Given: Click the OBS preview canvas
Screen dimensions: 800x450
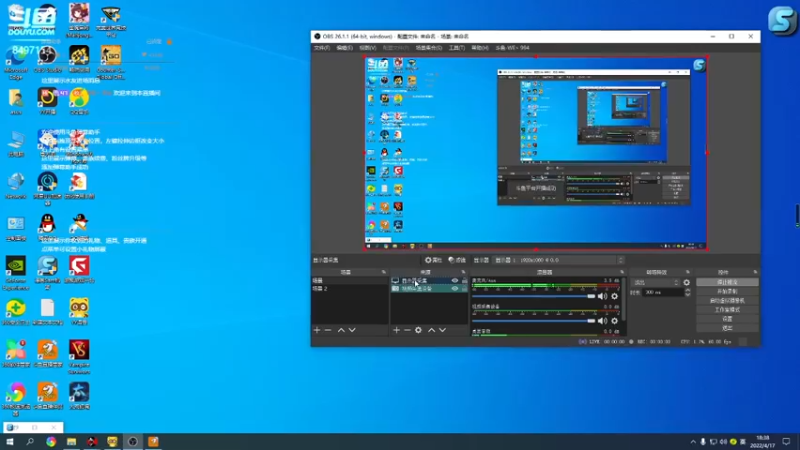Looking at the screenshot, I should [x=536, y=153].
